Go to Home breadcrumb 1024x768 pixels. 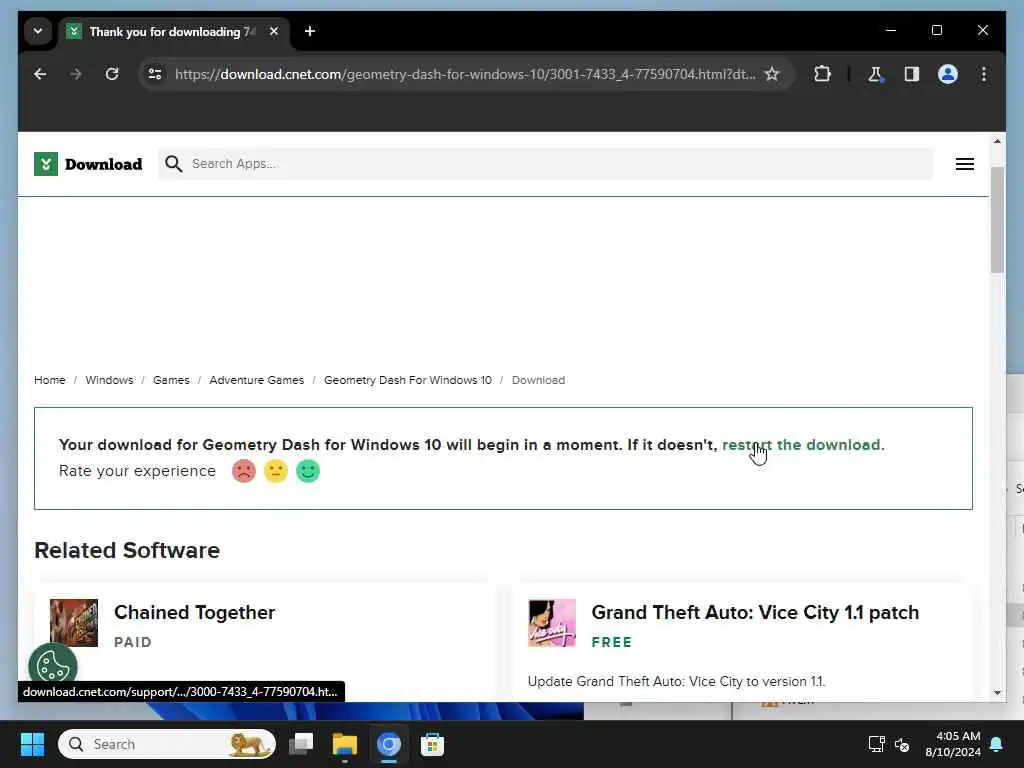(x=50, y=380)
